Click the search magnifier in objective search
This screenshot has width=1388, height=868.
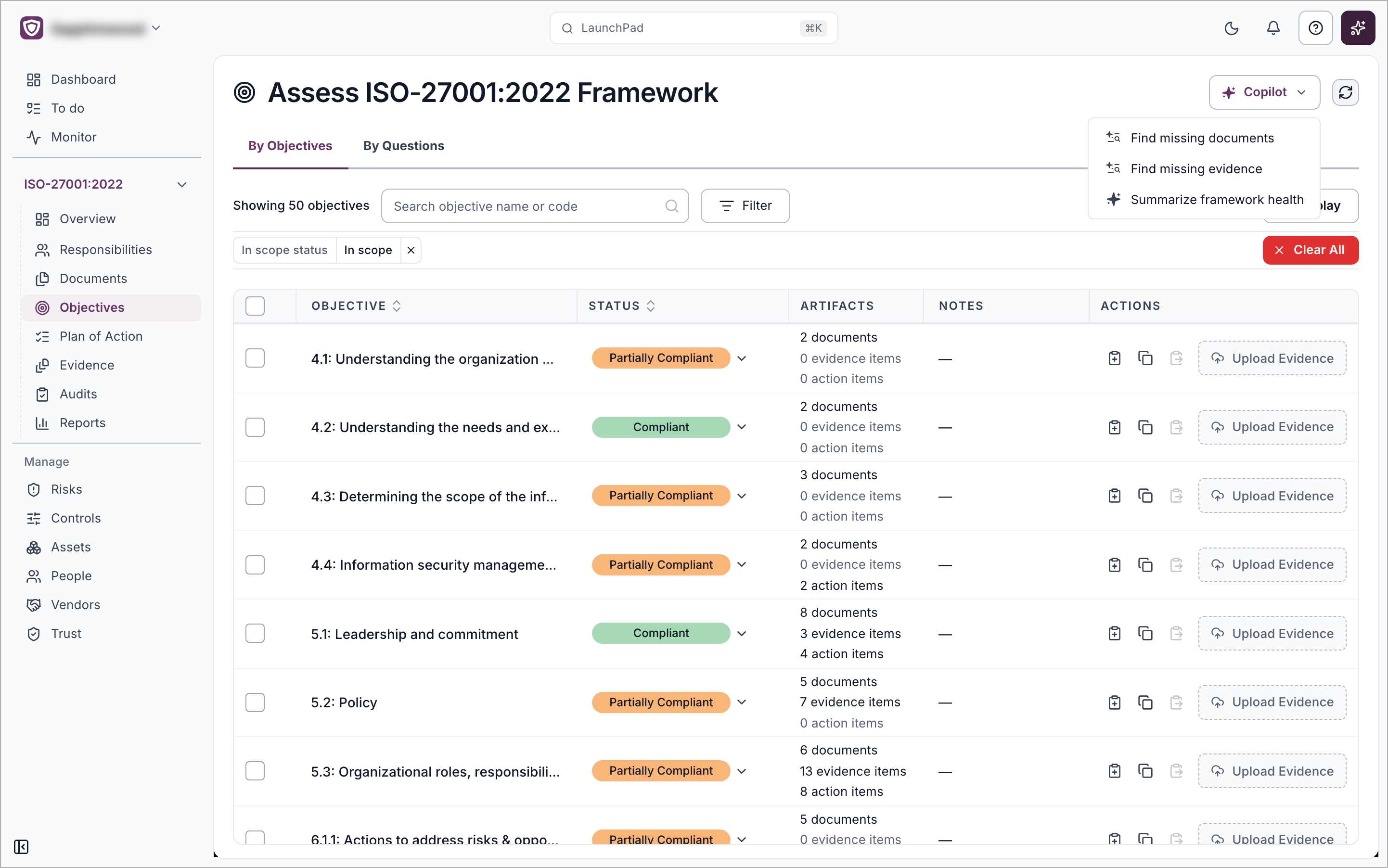671,206
